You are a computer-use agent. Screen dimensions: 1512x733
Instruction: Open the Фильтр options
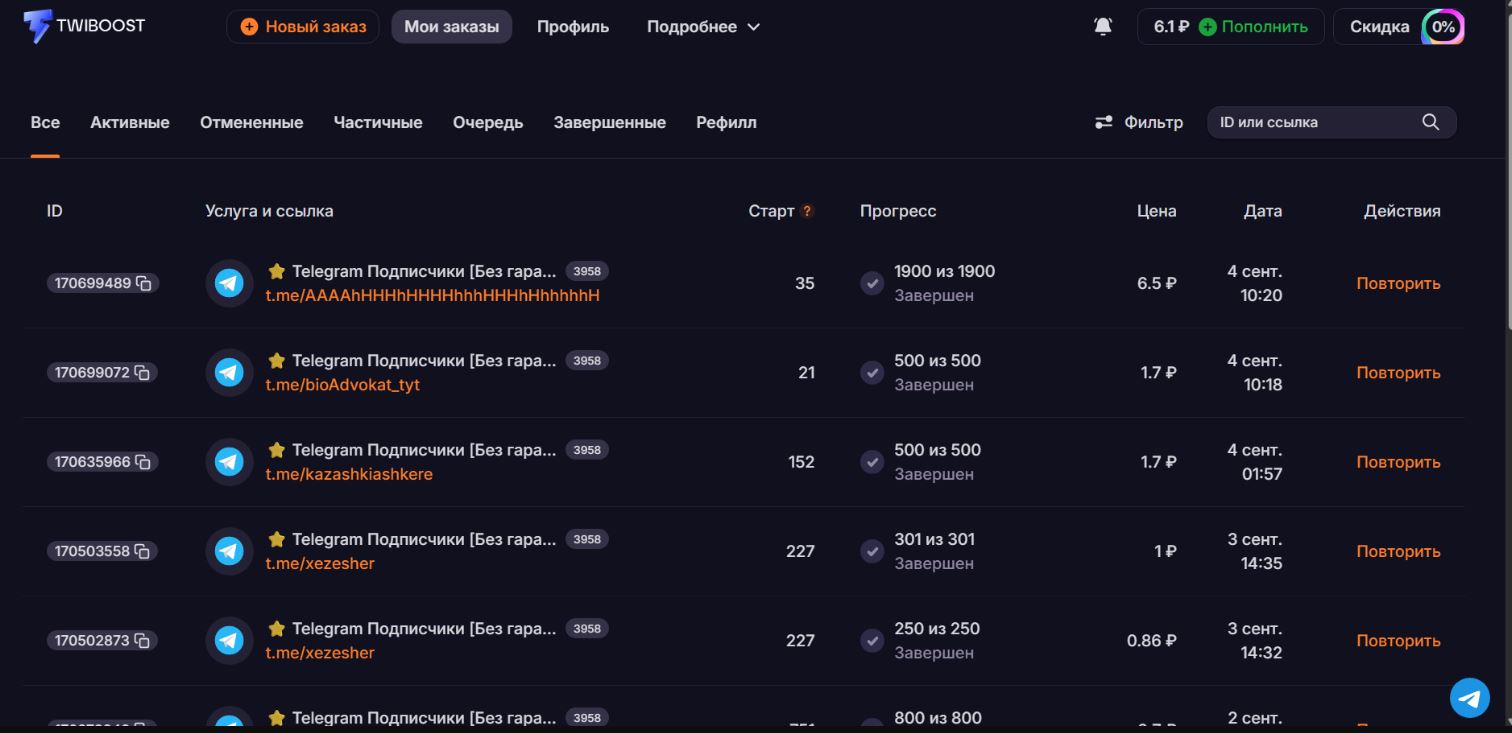click(x=1139, y=122)
